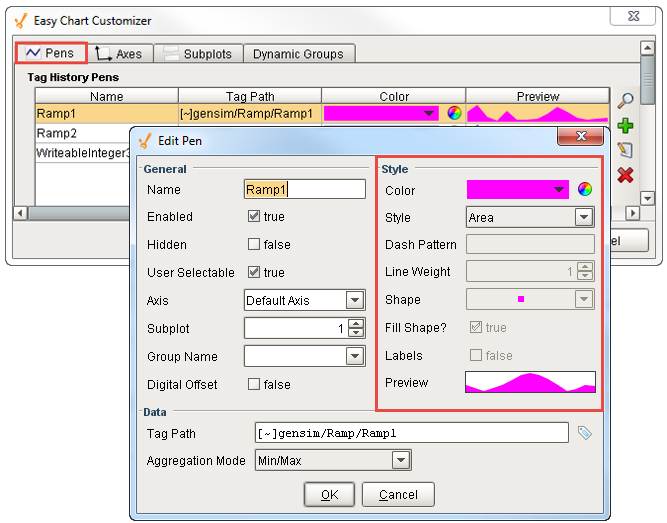The image size is (667, 523).
Task: Close the Edit Pen dialog with X
Action: 578,140
